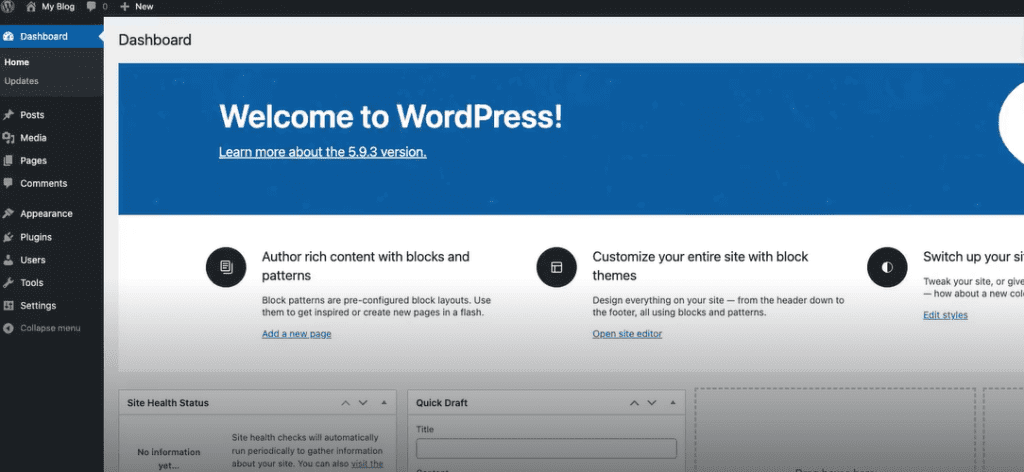Click visit the link in Site Health text

pos(367,464)
